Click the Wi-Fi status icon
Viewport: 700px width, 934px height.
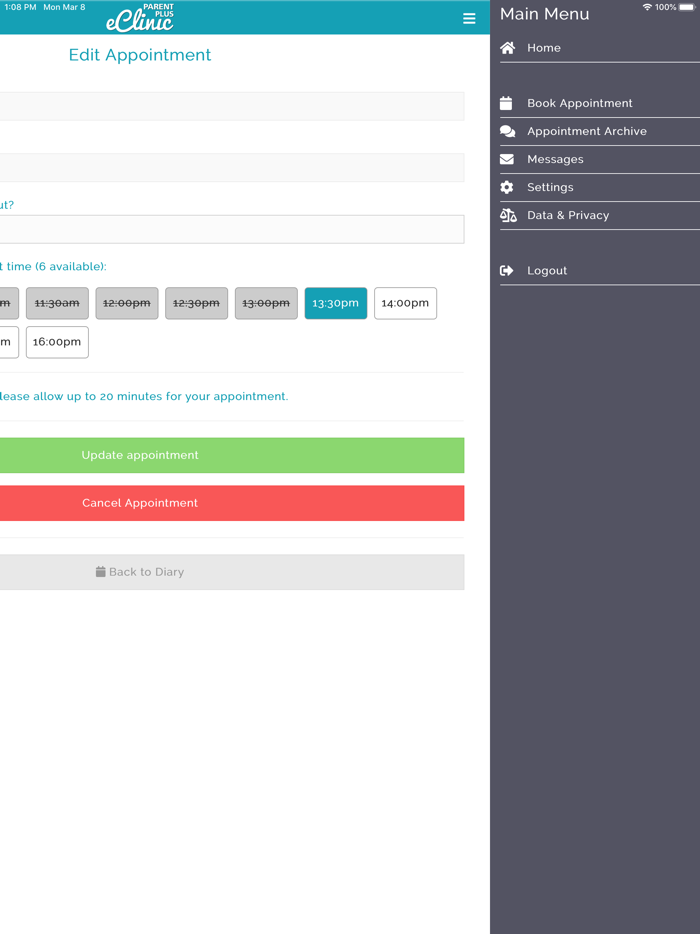647,7
